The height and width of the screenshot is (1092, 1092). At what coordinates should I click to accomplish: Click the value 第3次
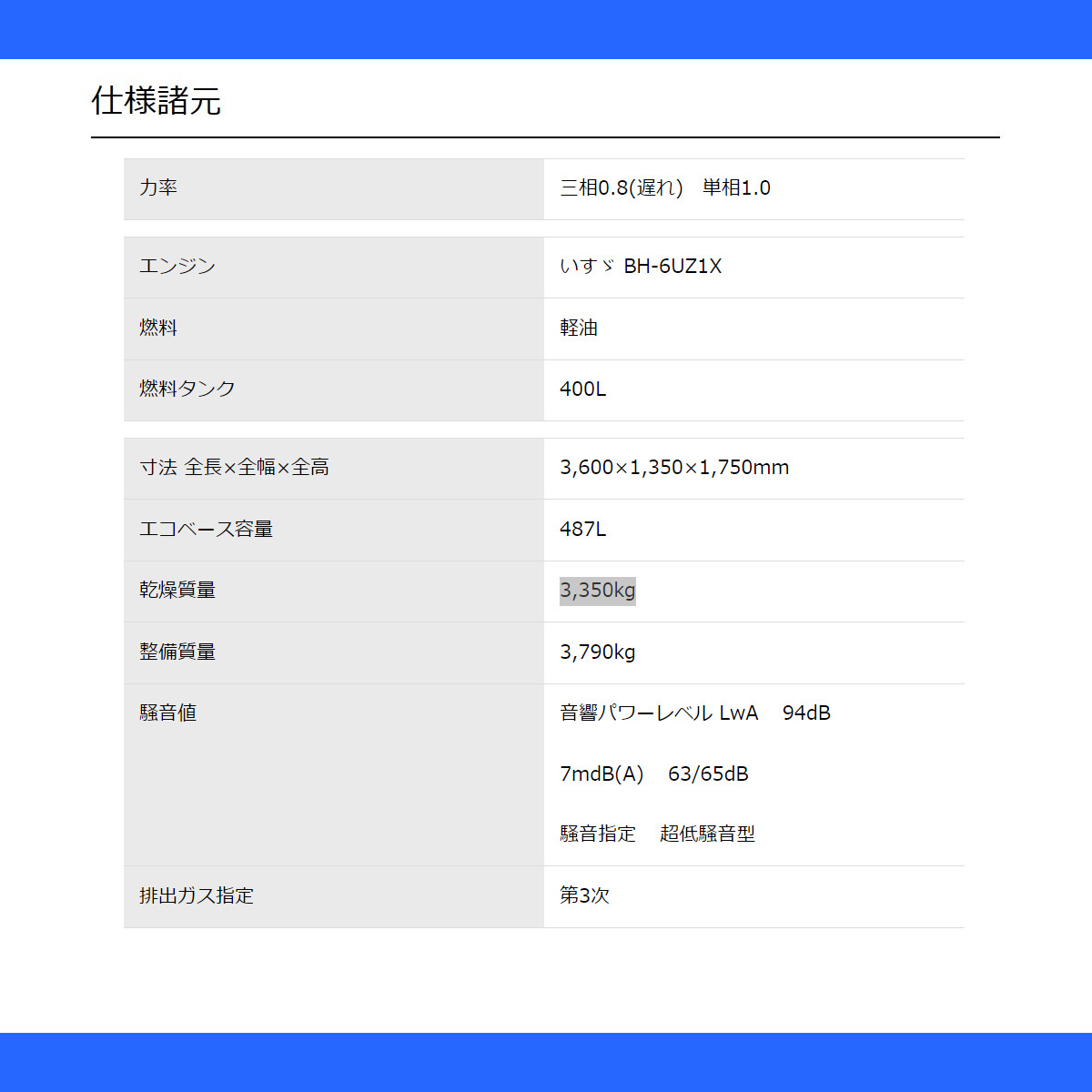point(584,895)
